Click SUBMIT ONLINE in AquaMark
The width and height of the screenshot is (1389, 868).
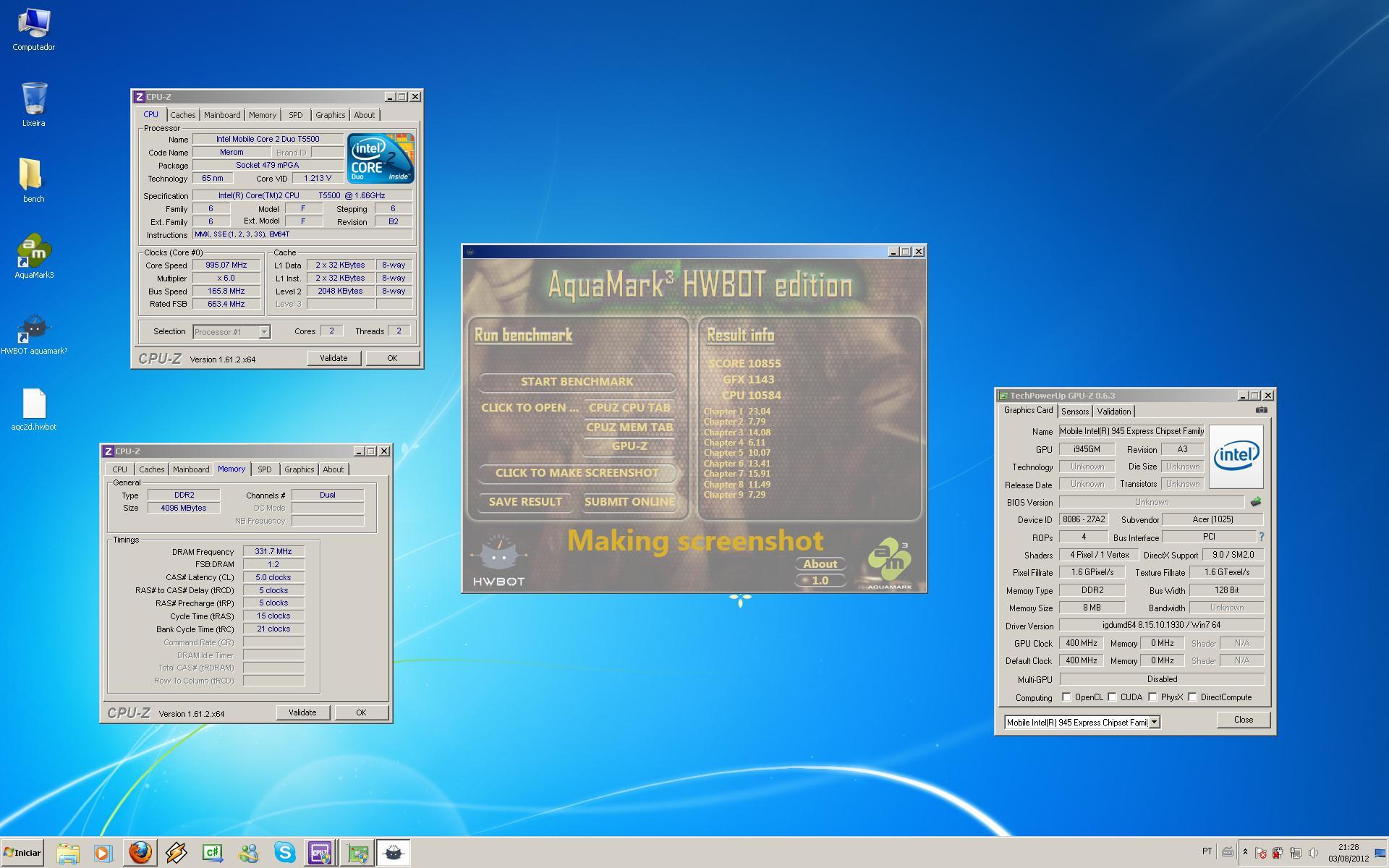[629, 501]
